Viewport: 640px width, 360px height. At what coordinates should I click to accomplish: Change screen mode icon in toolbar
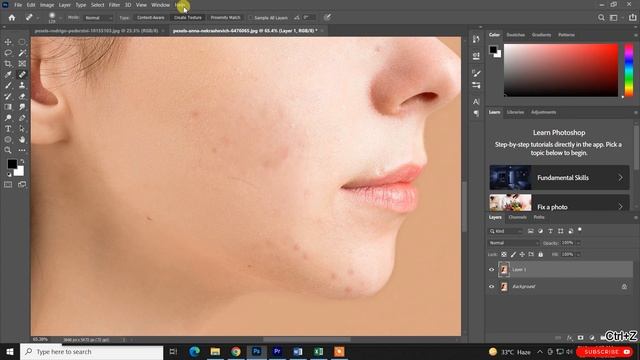click(22, 184)
